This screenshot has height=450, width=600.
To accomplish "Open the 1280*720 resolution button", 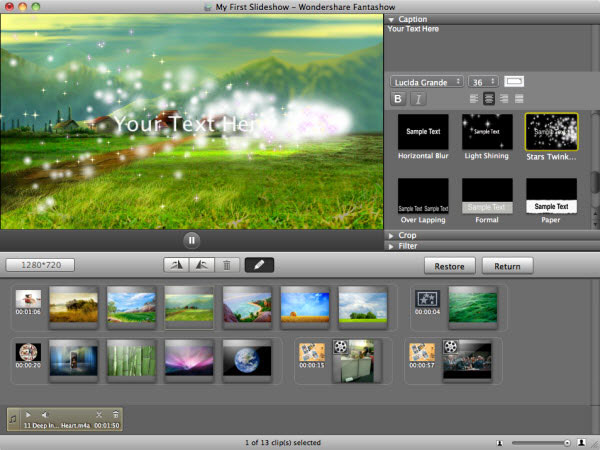I will (40, 265).
